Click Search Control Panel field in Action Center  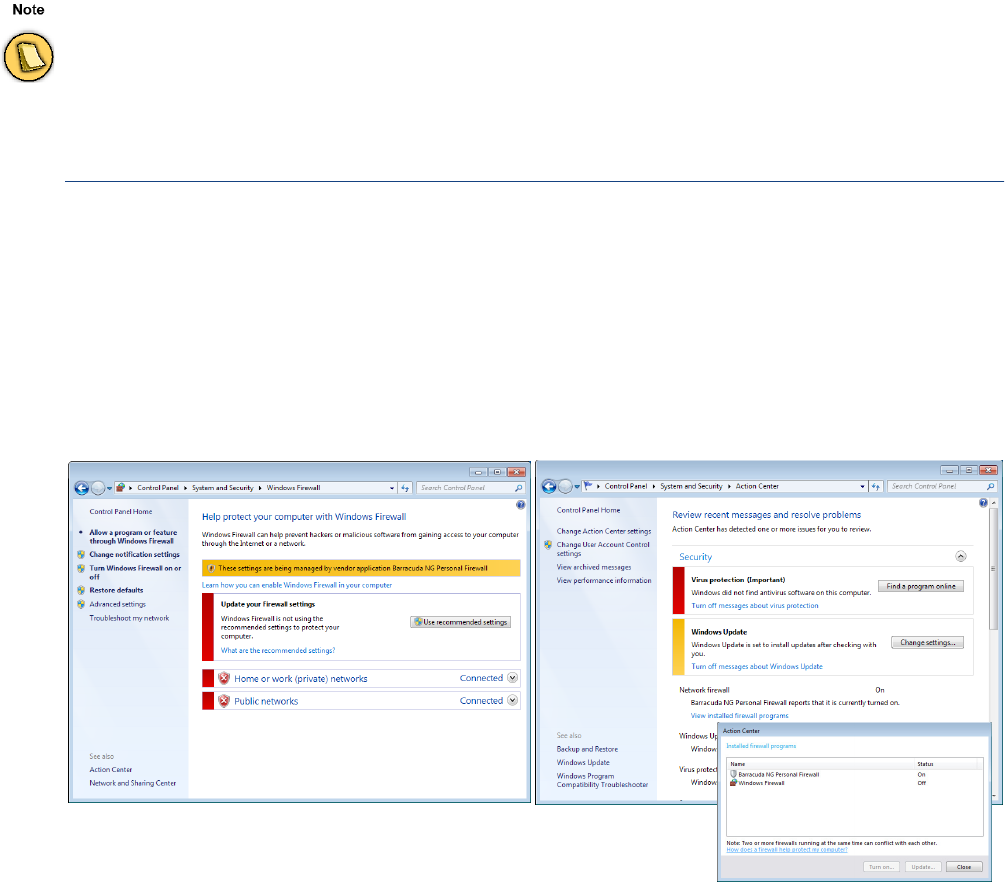(942, 487)
